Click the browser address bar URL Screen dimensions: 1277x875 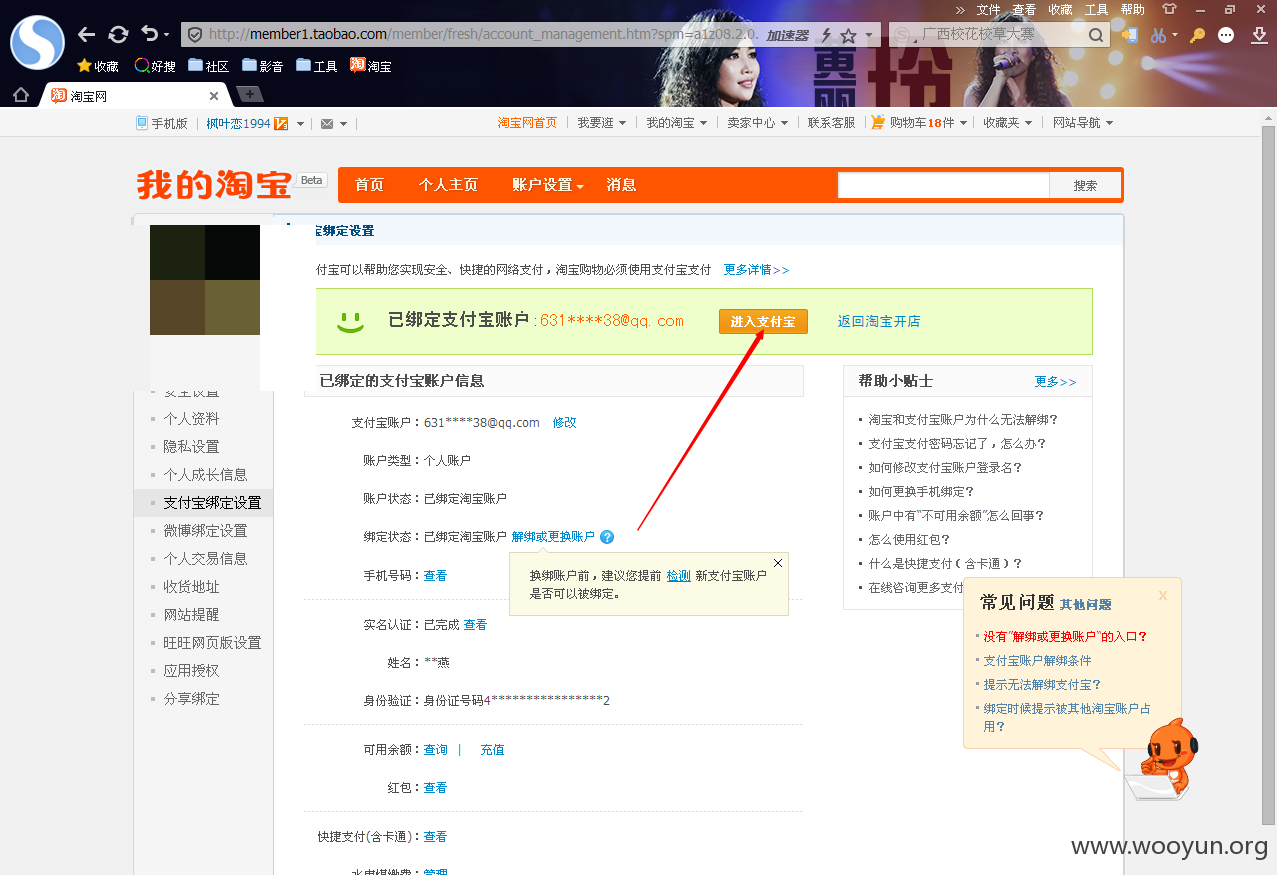[483, 34]
